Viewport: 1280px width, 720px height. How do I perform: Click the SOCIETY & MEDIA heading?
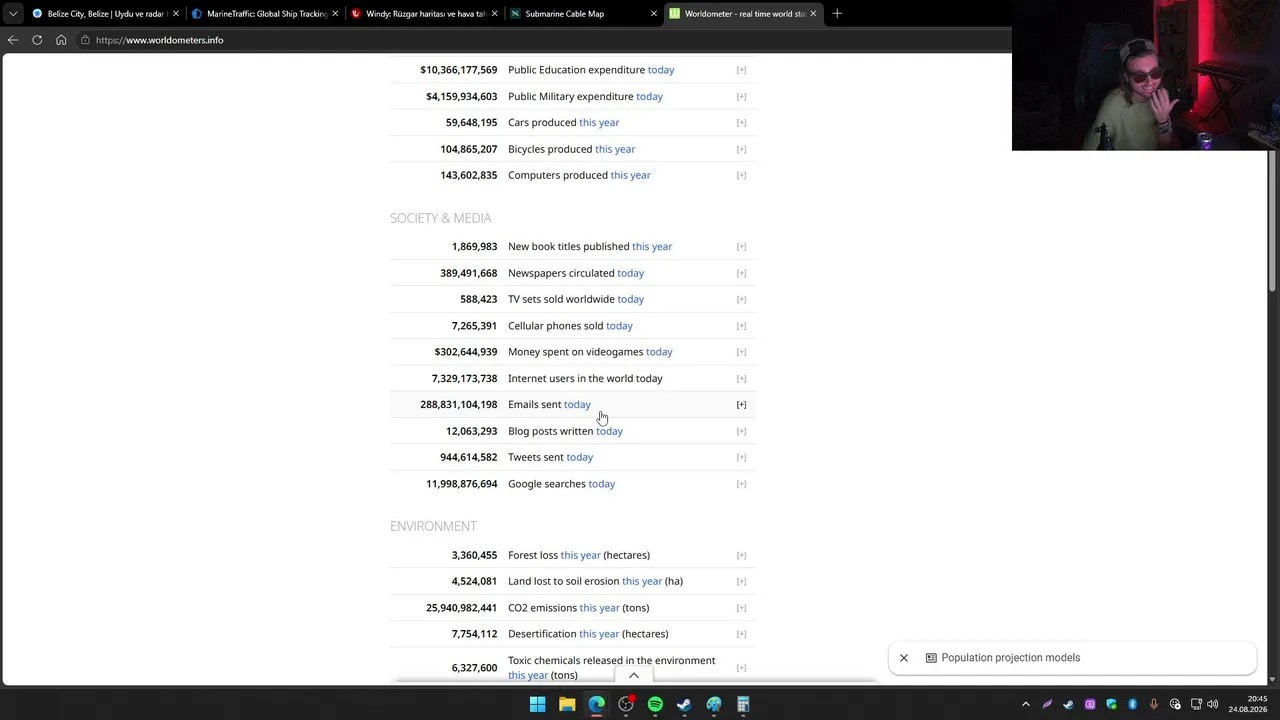441,218
